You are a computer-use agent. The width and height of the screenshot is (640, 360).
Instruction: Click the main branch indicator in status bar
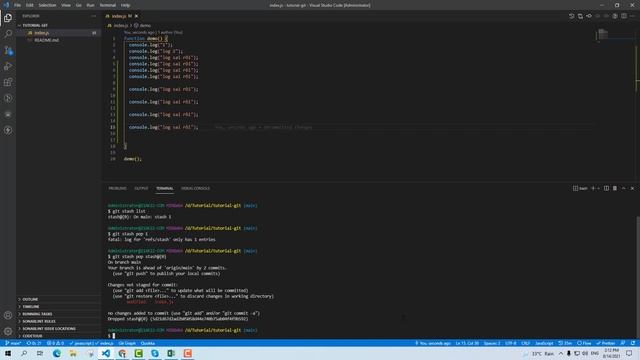tap(13, 343)
